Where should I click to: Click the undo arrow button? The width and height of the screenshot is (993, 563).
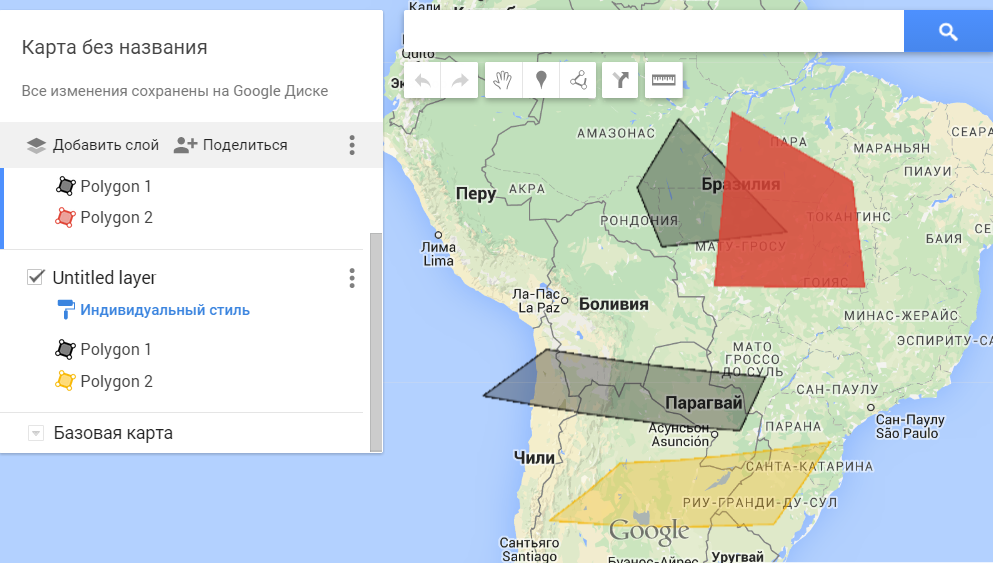[422, 80]
